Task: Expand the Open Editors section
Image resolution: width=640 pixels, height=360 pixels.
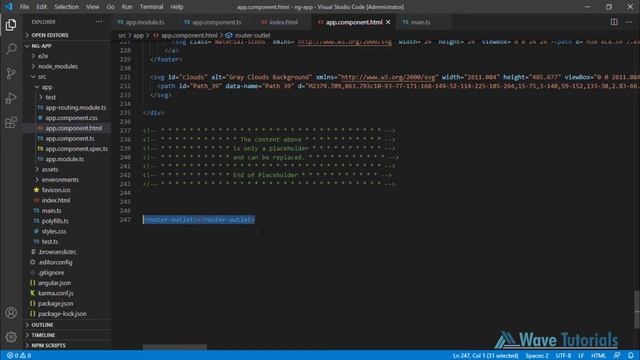Action: (50, 35)
